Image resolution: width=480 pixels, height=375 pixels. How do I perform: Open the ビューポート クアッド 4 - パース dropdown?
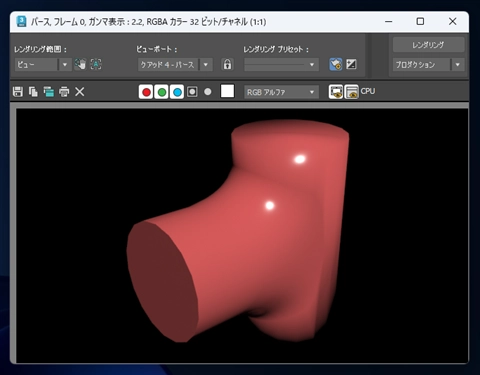click(x=175, y=64)
